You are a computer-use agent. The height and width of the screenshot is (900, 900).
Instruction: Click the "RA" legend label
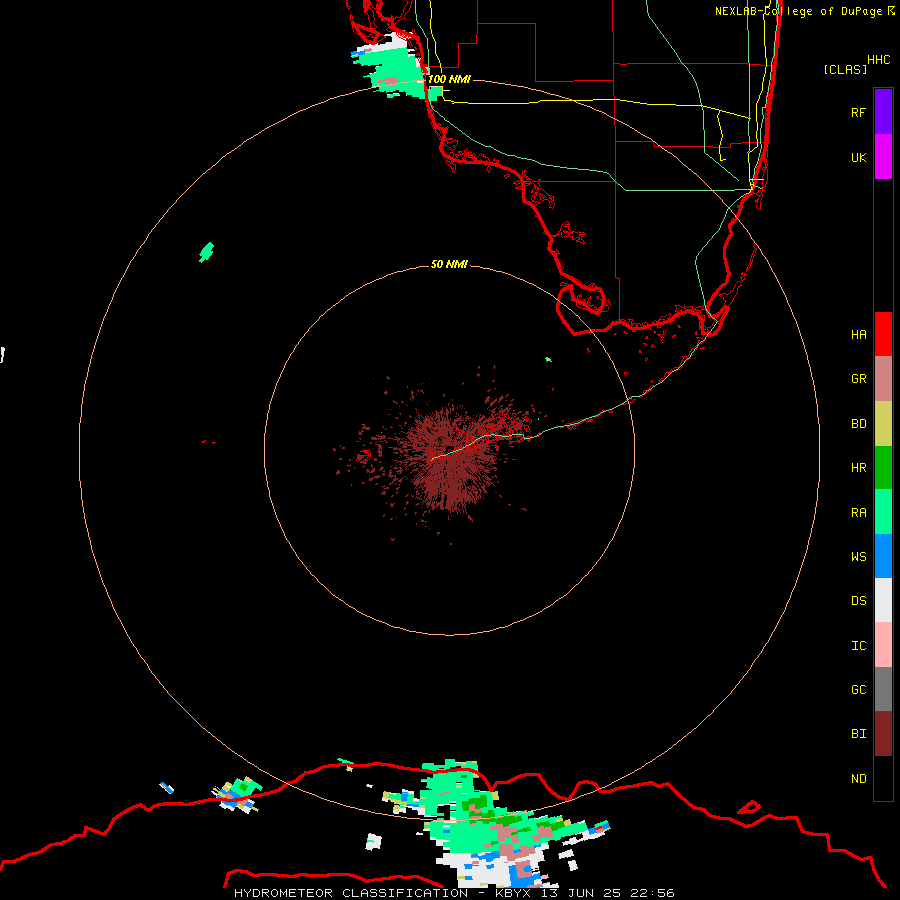pos(858,513)
